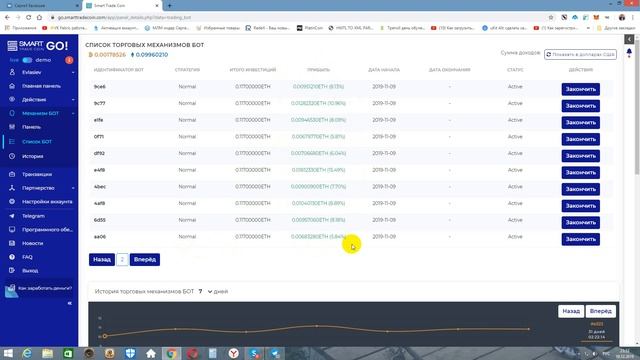Click the Smart Trade Coin GO! logo
Screen dimensions: 640x360
click(38, 46)
